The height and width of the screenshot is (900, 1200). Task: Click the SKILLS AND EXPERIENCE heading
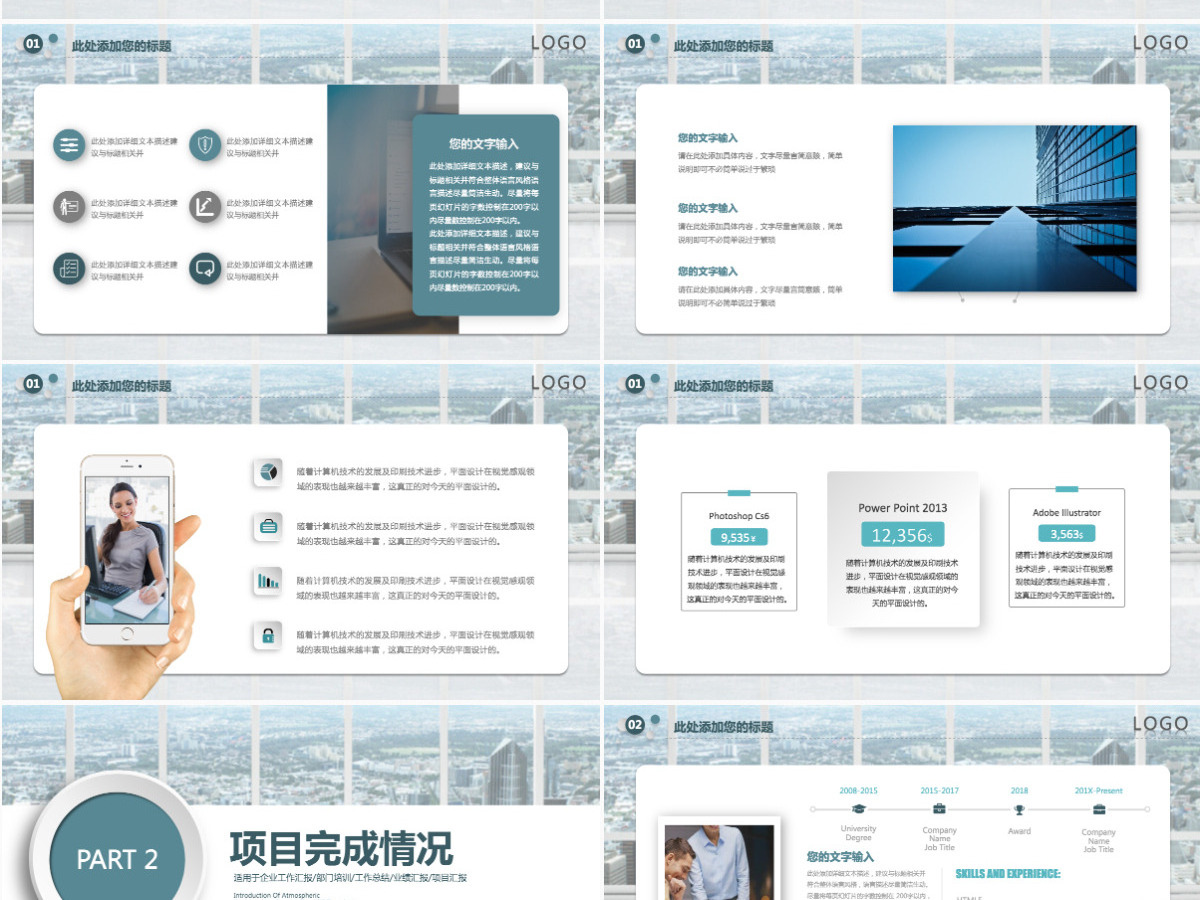tap(1008, 874)
